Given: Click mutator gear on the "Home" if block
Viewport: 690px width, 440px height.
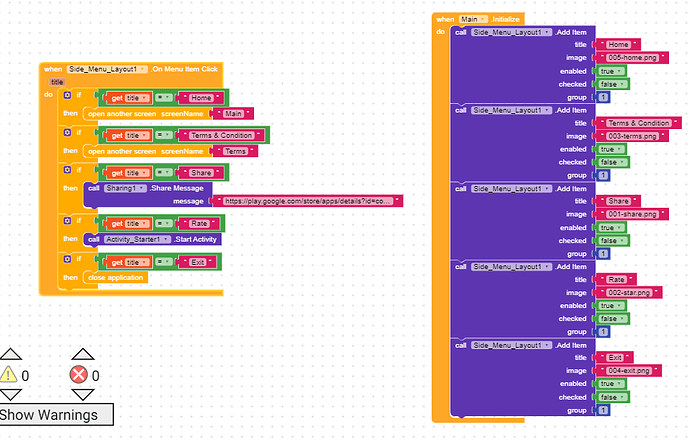Looking at the screenshot, I should click(67, 96).
